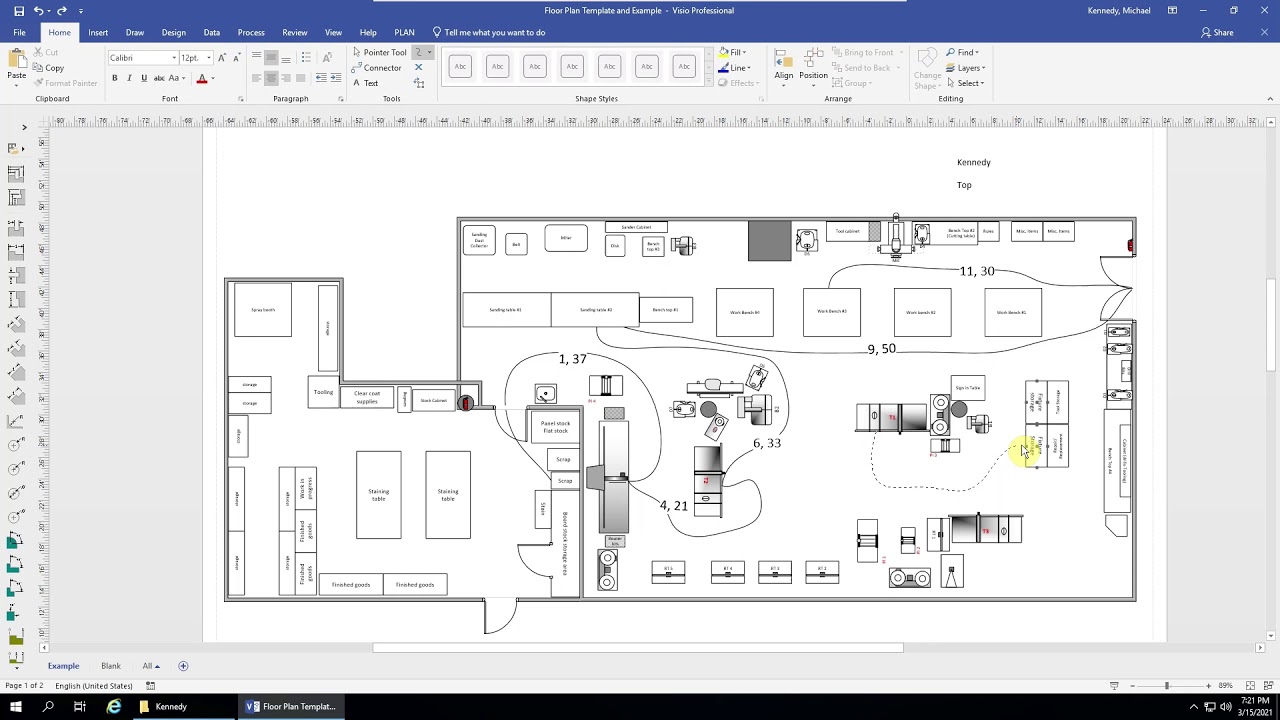This screenshot has width=1280, height=720.
Task: Open Internet Explorer from taskbar
Action: (114, 706)
